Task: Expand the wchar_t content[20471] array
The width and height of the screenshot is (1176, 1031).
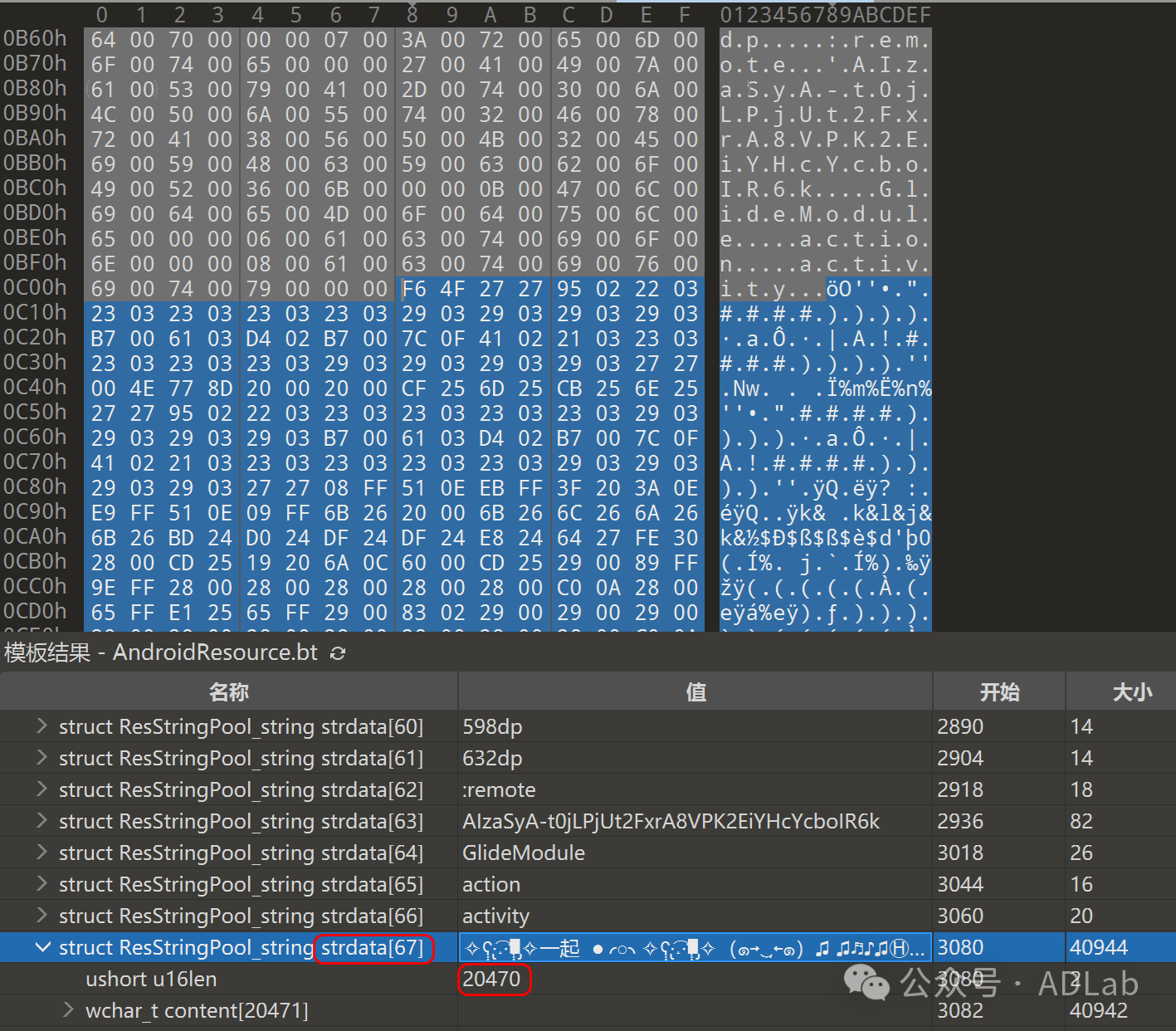Action: pyautogui.click(x=69, y=1010)
